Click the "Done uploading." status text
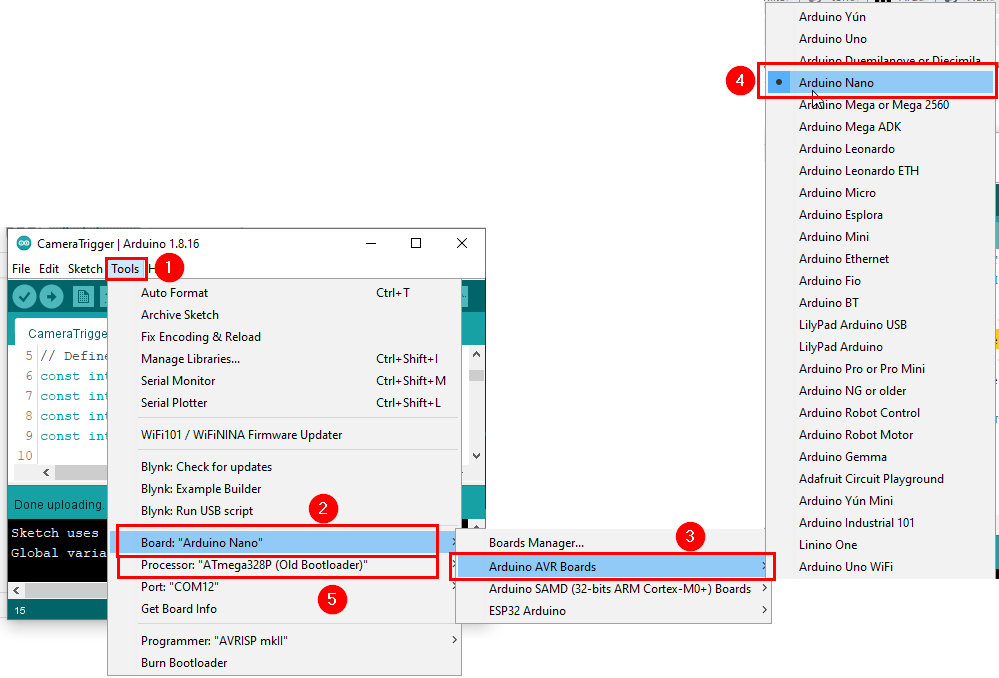999x678 pixels. point(59,505)
